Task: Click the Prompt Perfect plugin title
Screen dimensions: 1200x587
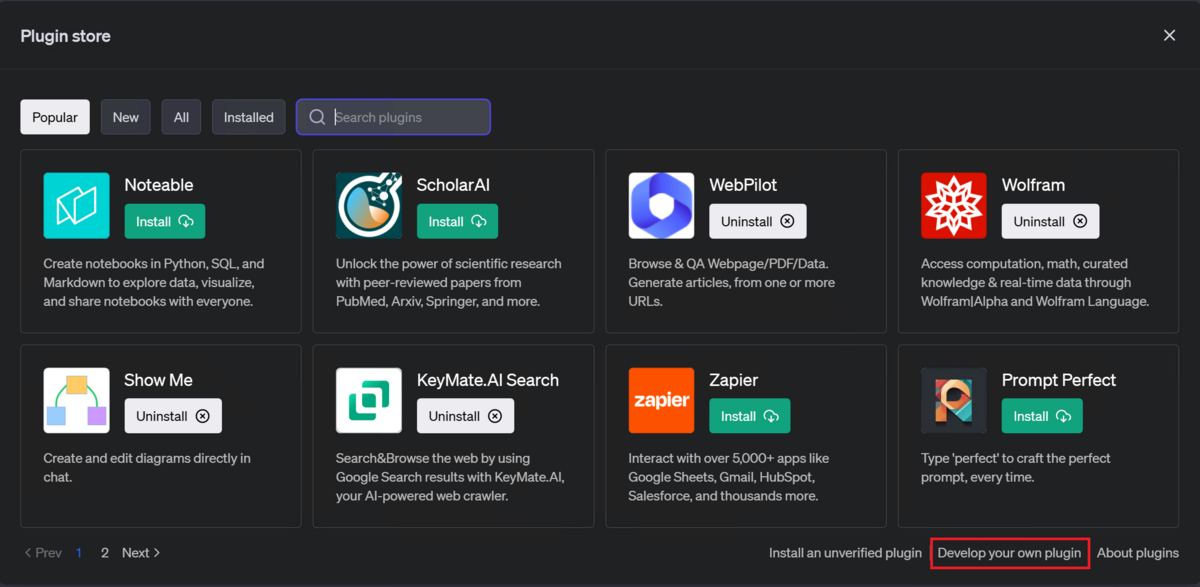Action: click(x=1059, y=380)
